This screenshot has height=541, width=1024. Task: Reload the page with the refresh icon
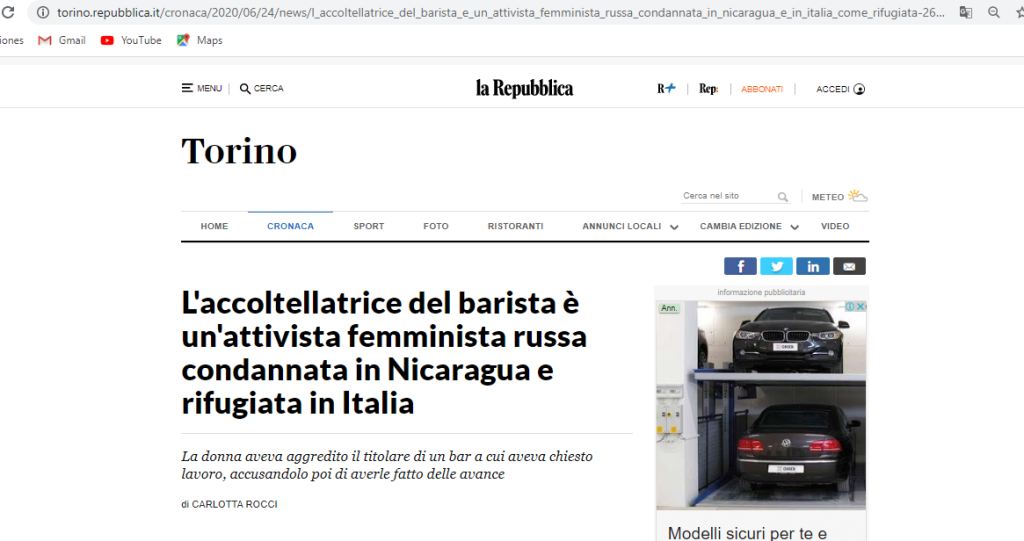coord(7,12)
